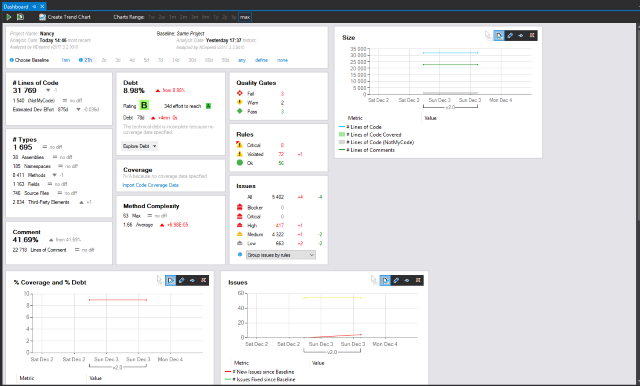Choose the 7d baseline option
The image size is (640, 386).
tap(160, 60)
